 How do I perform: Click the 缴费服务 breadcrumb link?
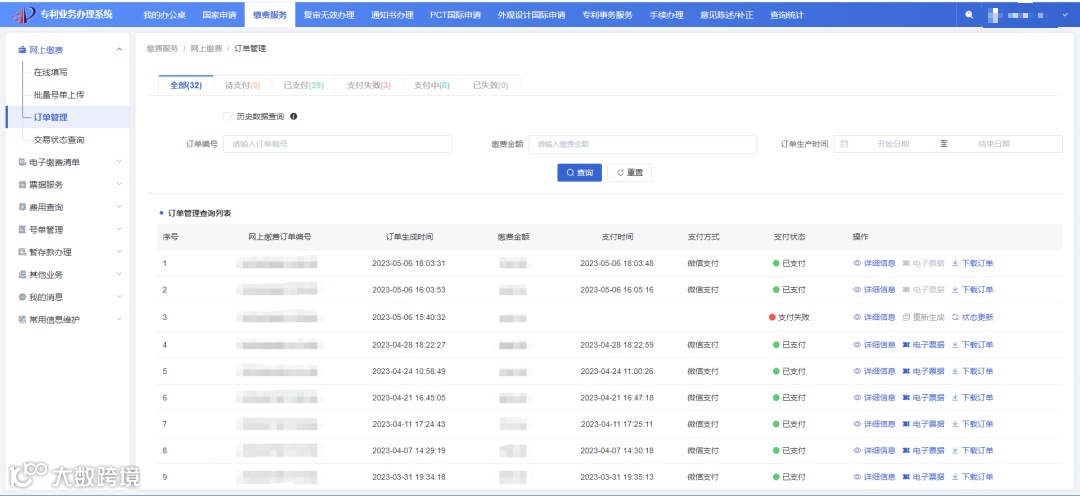tap(163, 48)
